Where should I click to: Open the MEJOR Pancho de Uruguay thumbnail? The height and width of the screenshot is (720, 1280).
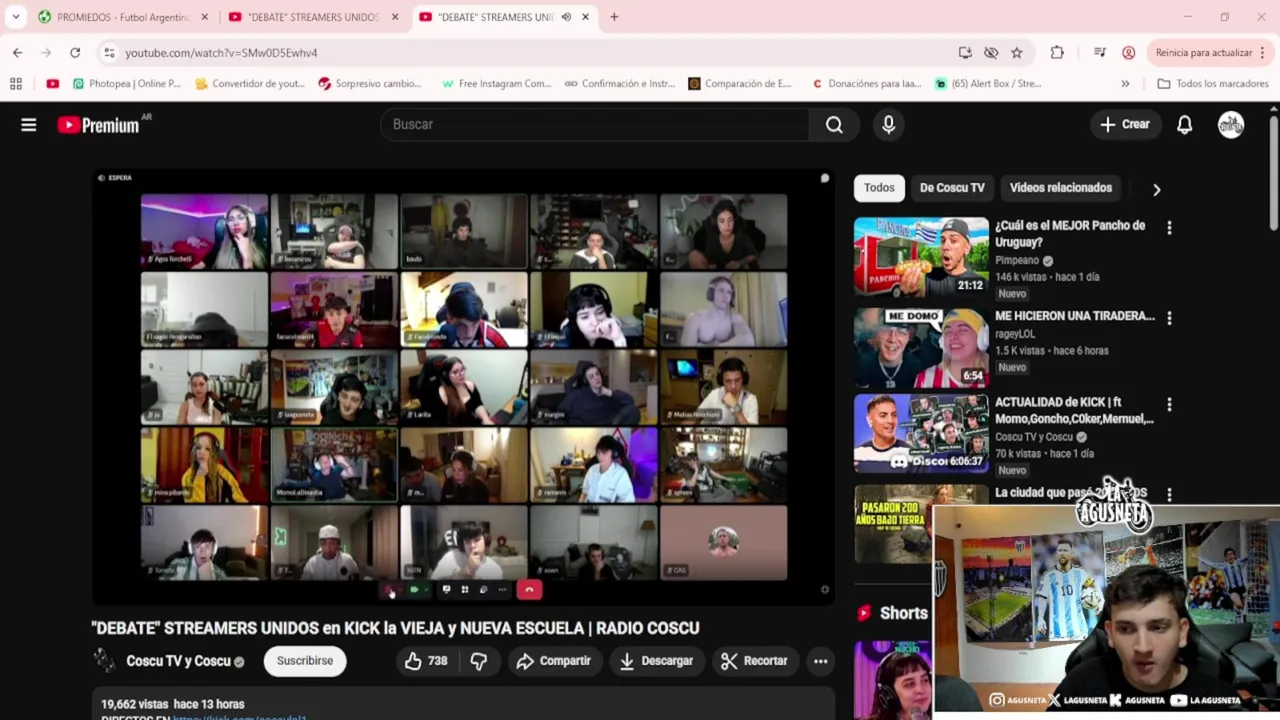(921, 257)
